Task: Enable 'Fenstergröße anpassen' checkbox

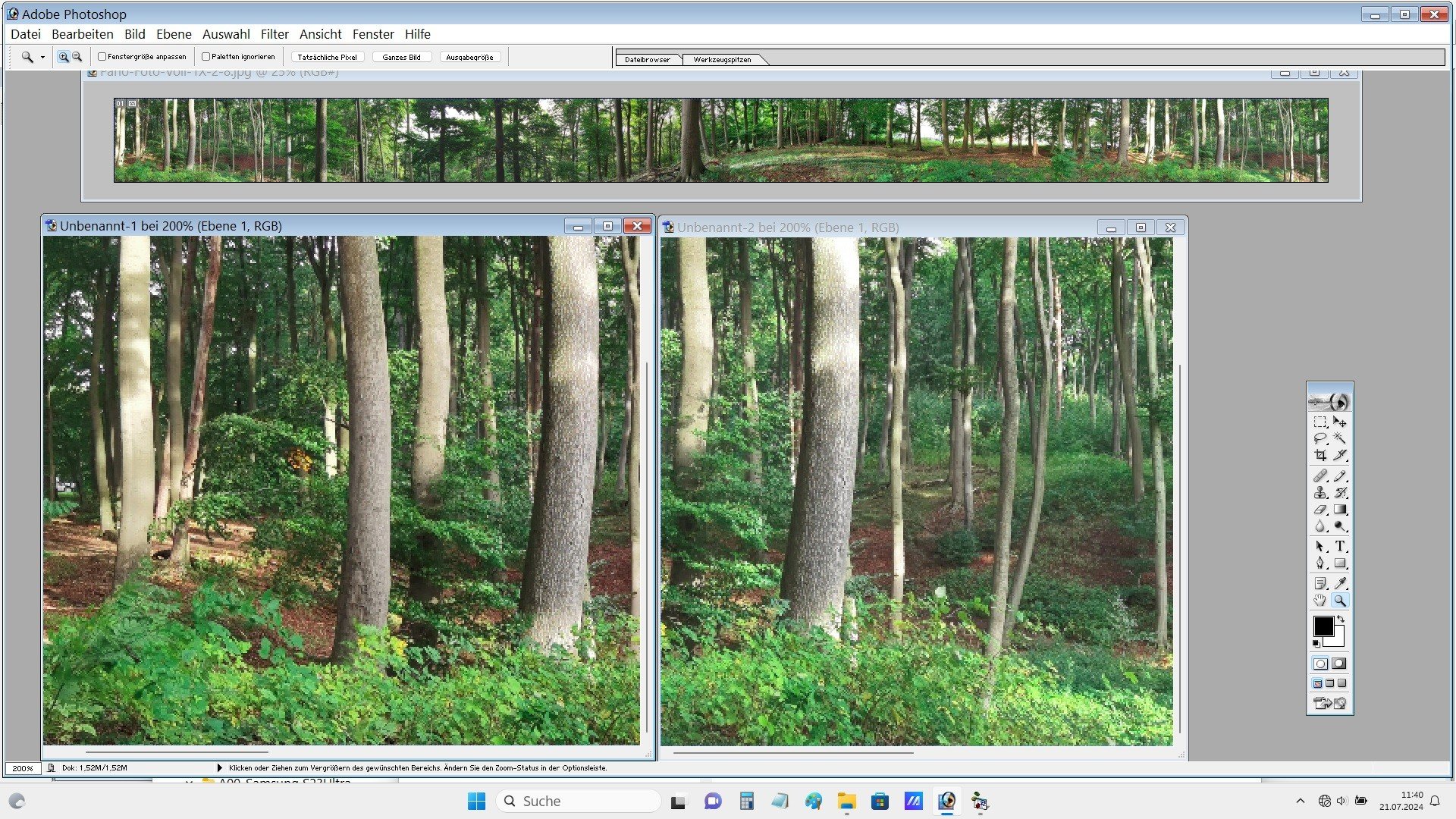Action: 102,57
